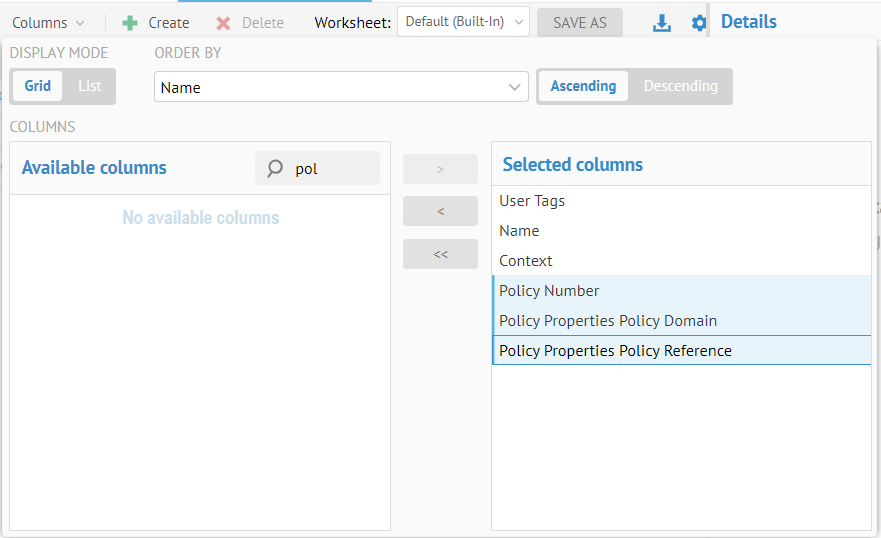Image resolution: width=881 pixels, height=538 pixels.
Task: Select Policy Properties Policy Domain column
Action: (x=608, y=321)
